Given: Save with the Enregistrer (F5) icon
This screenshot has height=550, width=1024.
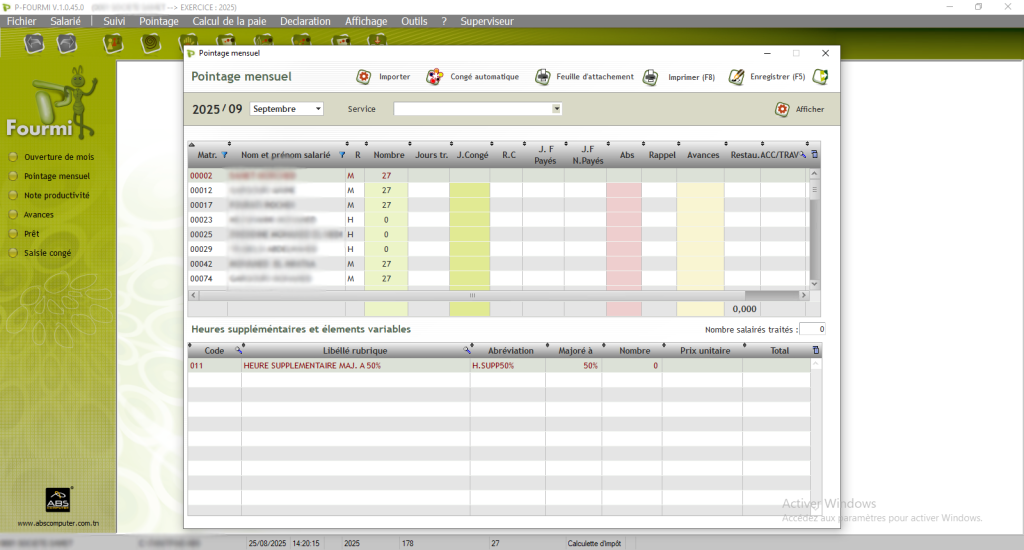Looking at the screenshot, I should (x=737, y=77).
